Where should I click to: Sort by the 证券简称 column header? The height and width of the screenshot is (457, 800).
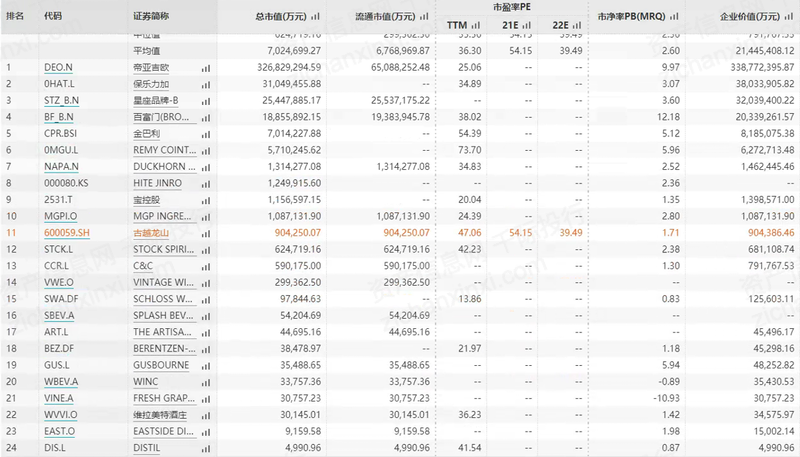pyautogui.click(x=151, y=16)
